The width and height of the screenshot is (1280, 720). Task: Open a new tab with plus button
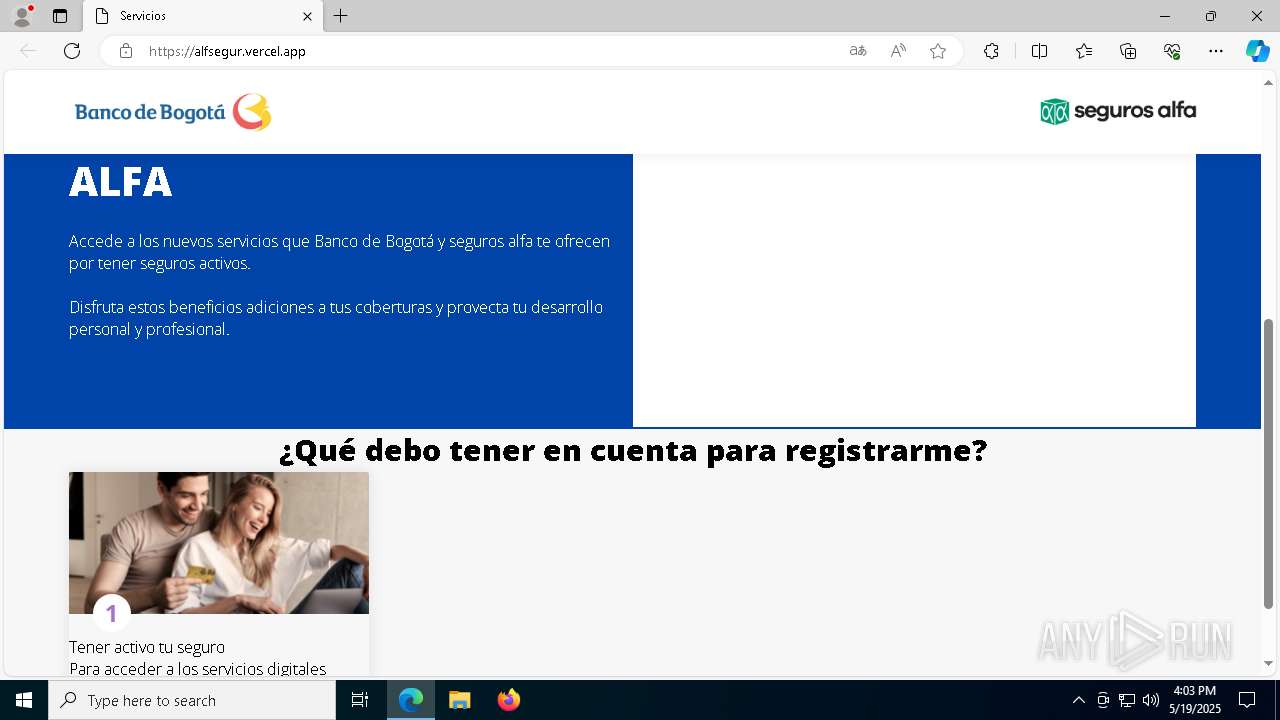(341, 16)
